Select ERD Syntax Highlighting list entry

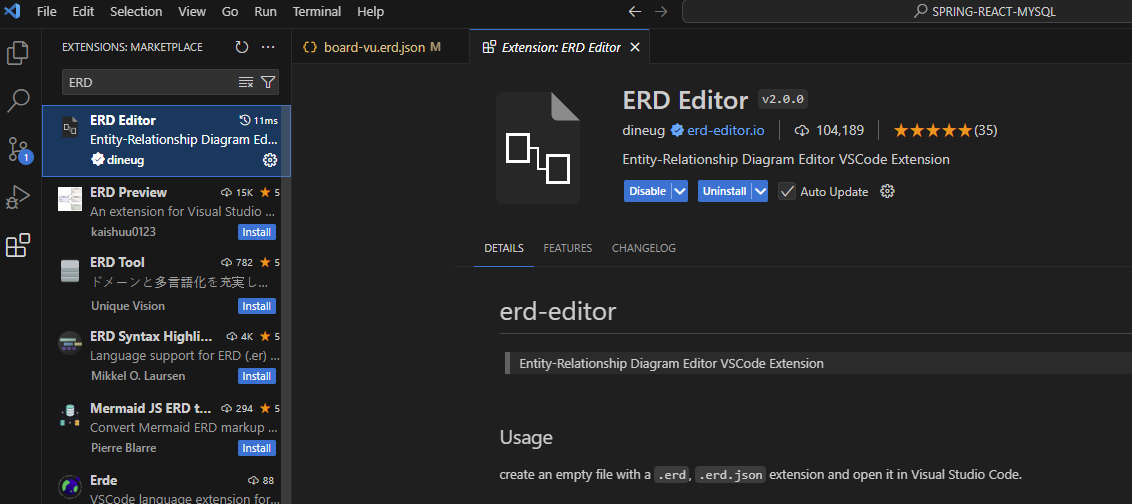point(167,357)
